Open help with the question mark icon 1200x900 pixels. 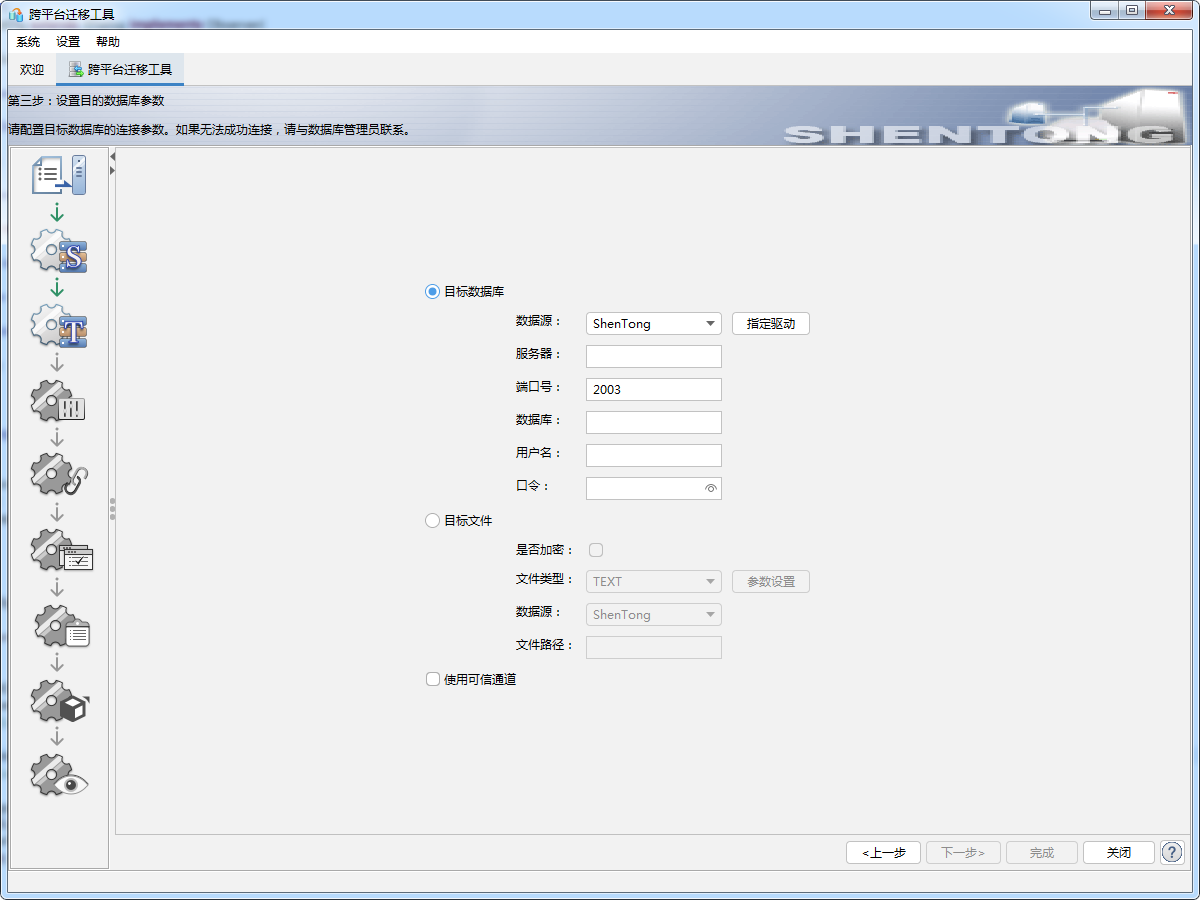(x=1171, y=852)
